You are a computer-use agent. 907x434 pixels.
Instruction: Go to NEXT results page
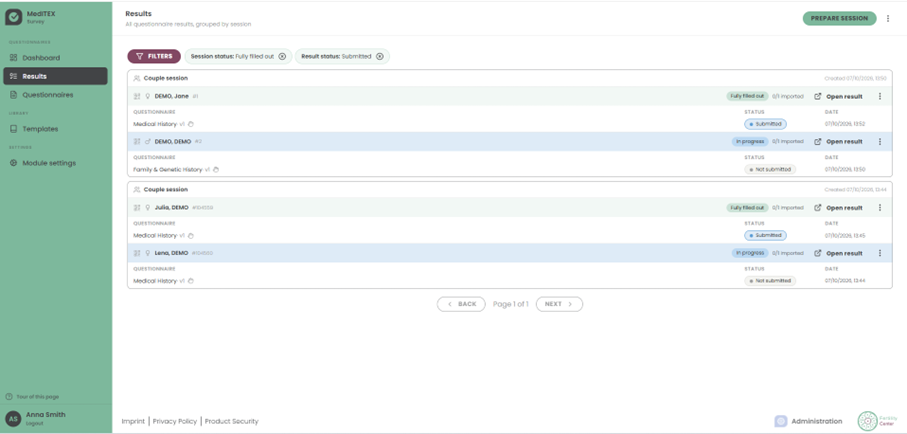pyautogui.click(x=559, y=304)
